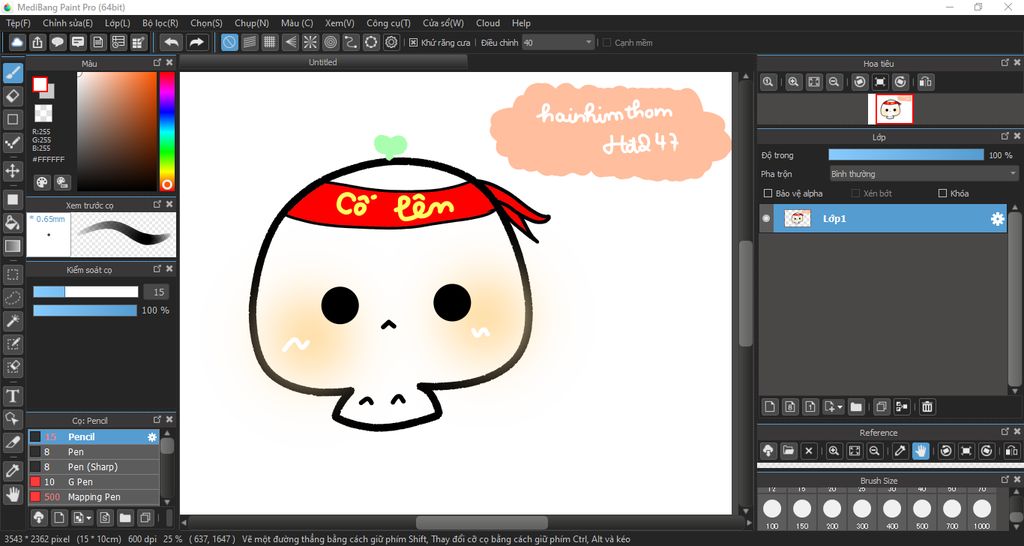Zoom in the Hoa tiêu navigator

(x=793, y=82)
